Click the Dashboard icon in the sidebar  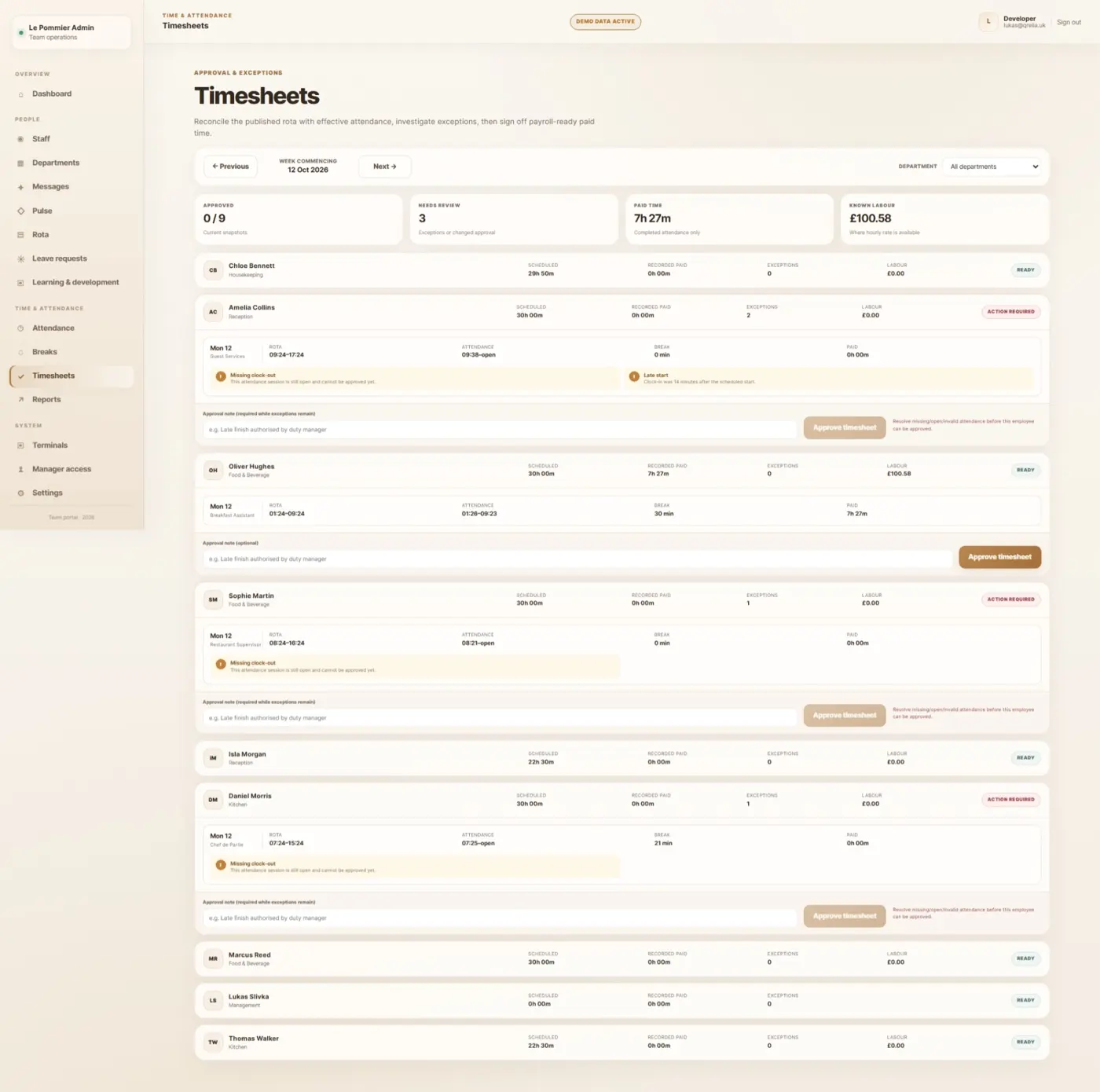pos(20,94)
